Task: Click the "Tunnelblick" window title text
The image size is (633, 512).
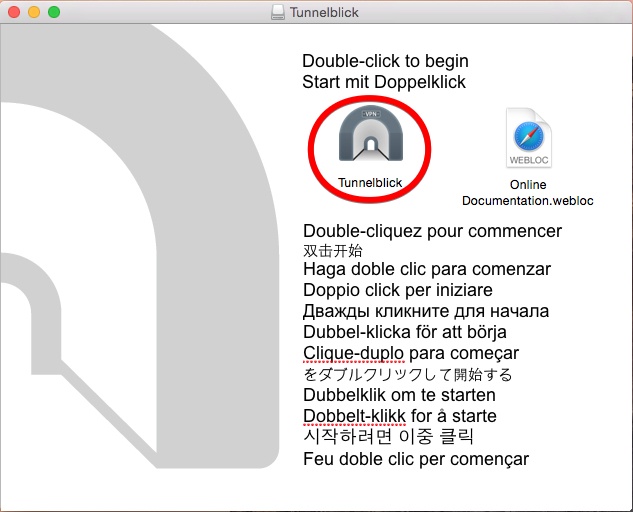Action: tap(324, 13)
